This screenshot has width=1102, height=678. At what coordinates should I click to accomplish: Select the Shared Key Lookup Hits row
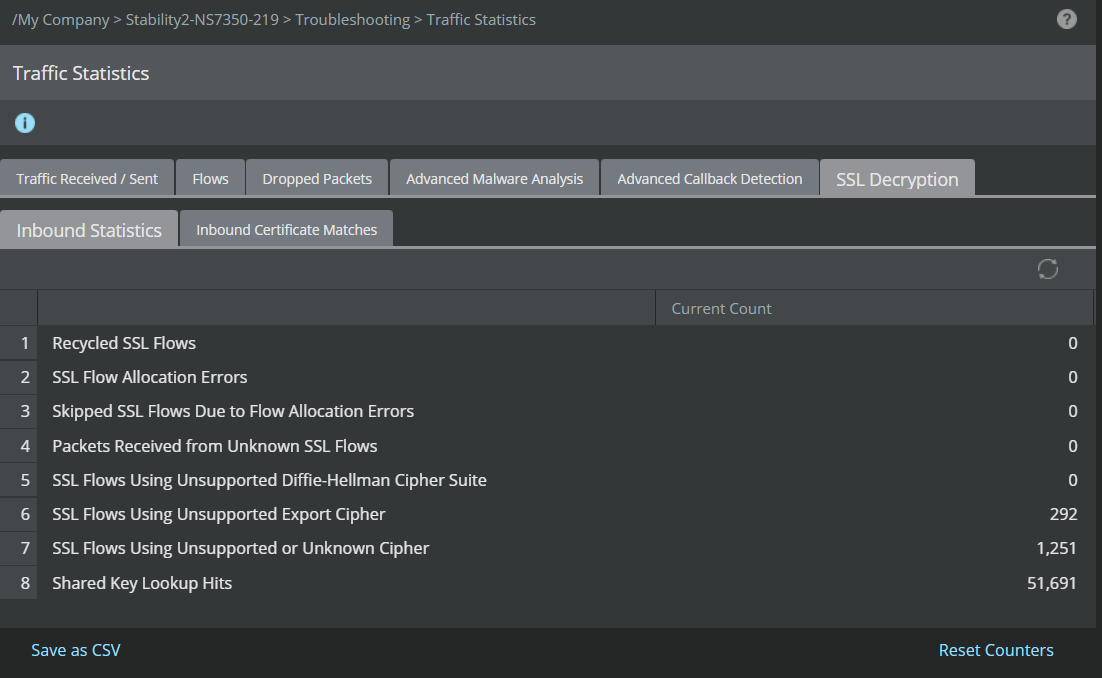(547, 582)
